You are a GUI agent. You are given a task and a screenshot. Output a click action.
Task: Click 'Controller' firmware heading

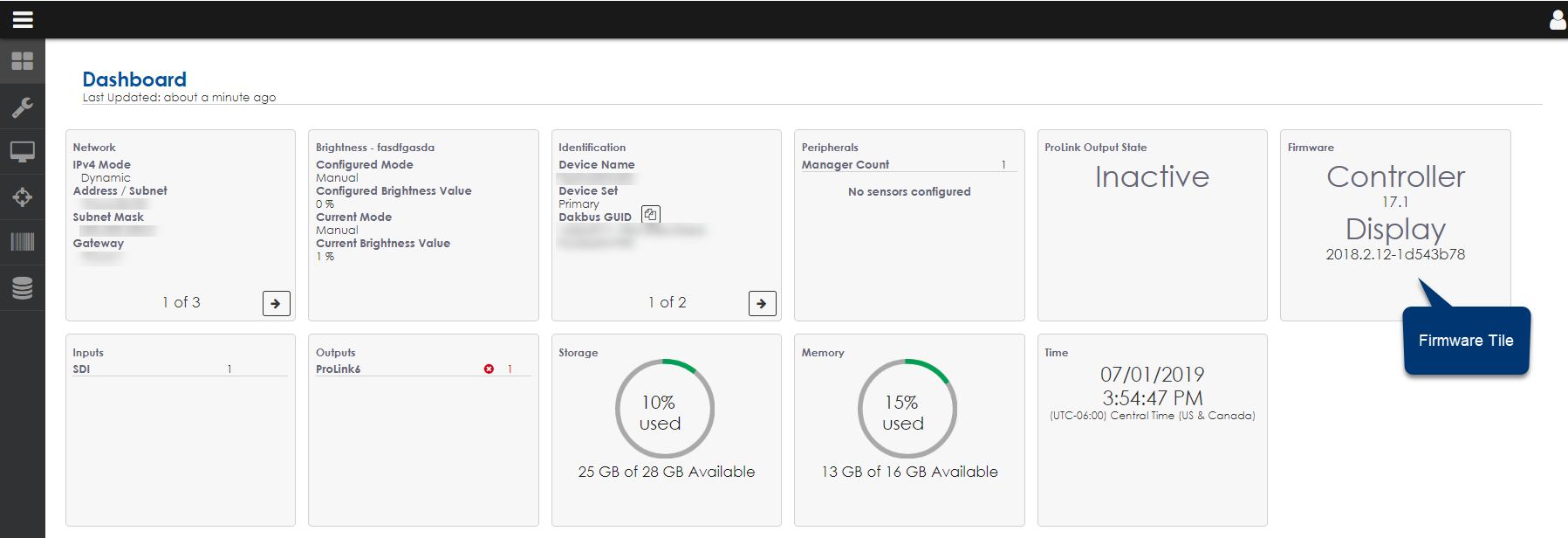[1396, 177]
